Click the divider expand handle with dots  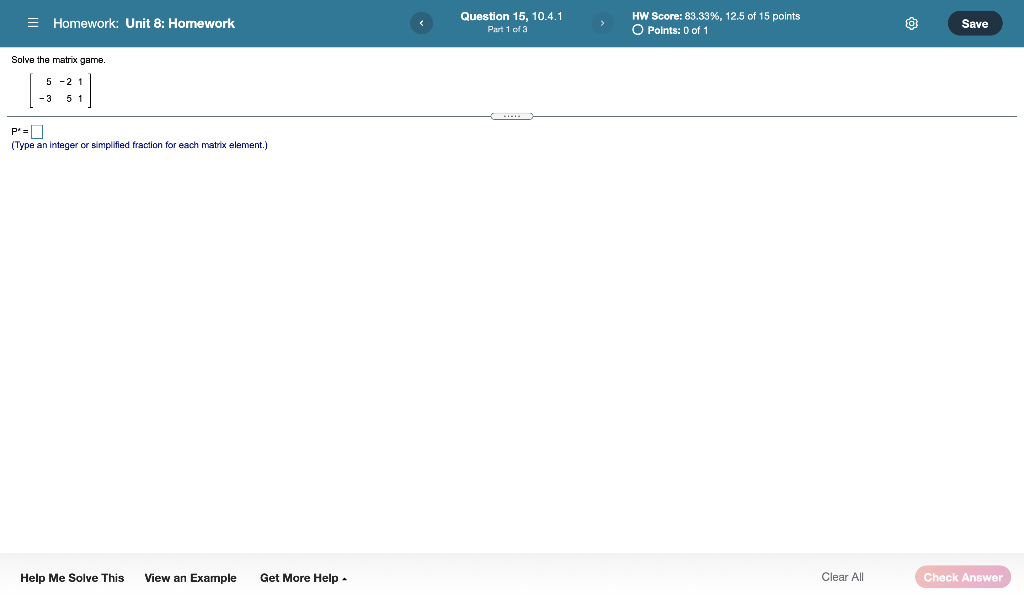[512, 116]
